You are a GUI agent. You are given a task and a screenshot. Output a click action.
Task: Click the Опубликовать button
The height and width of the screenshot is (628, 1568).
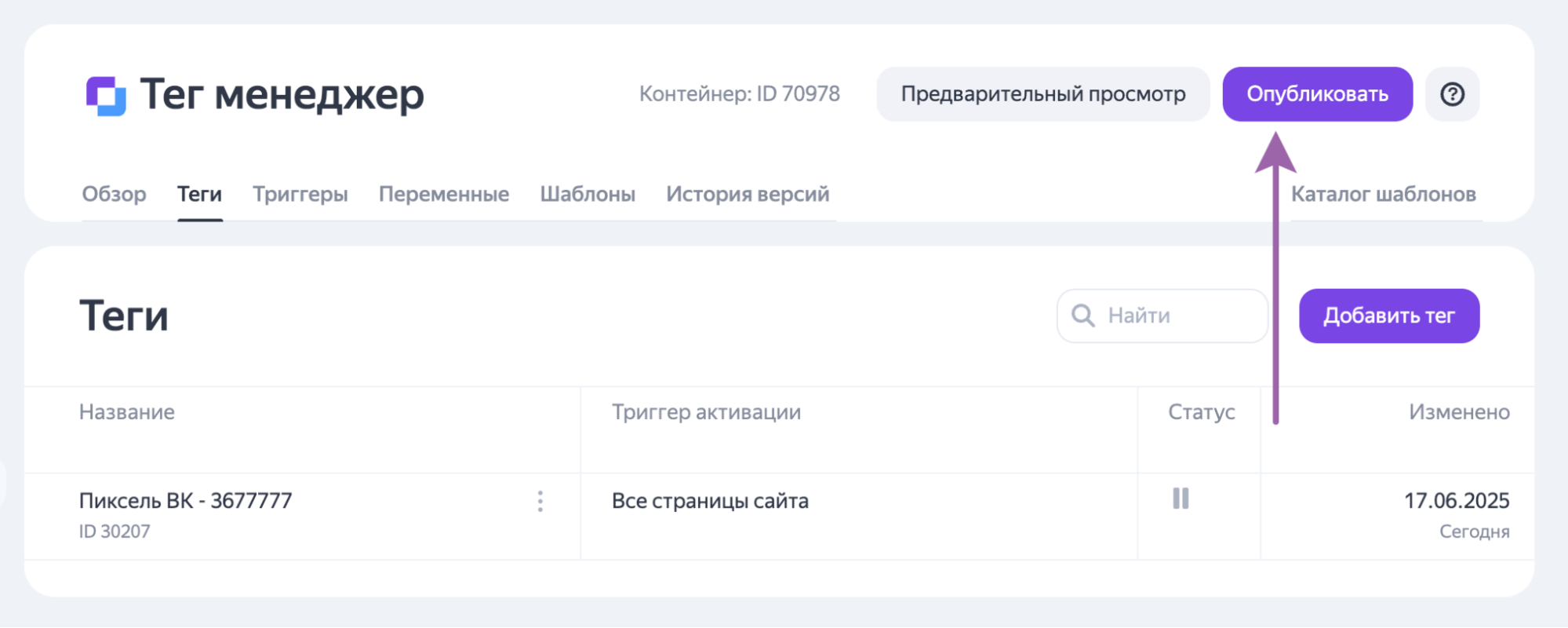point(1317,94)
